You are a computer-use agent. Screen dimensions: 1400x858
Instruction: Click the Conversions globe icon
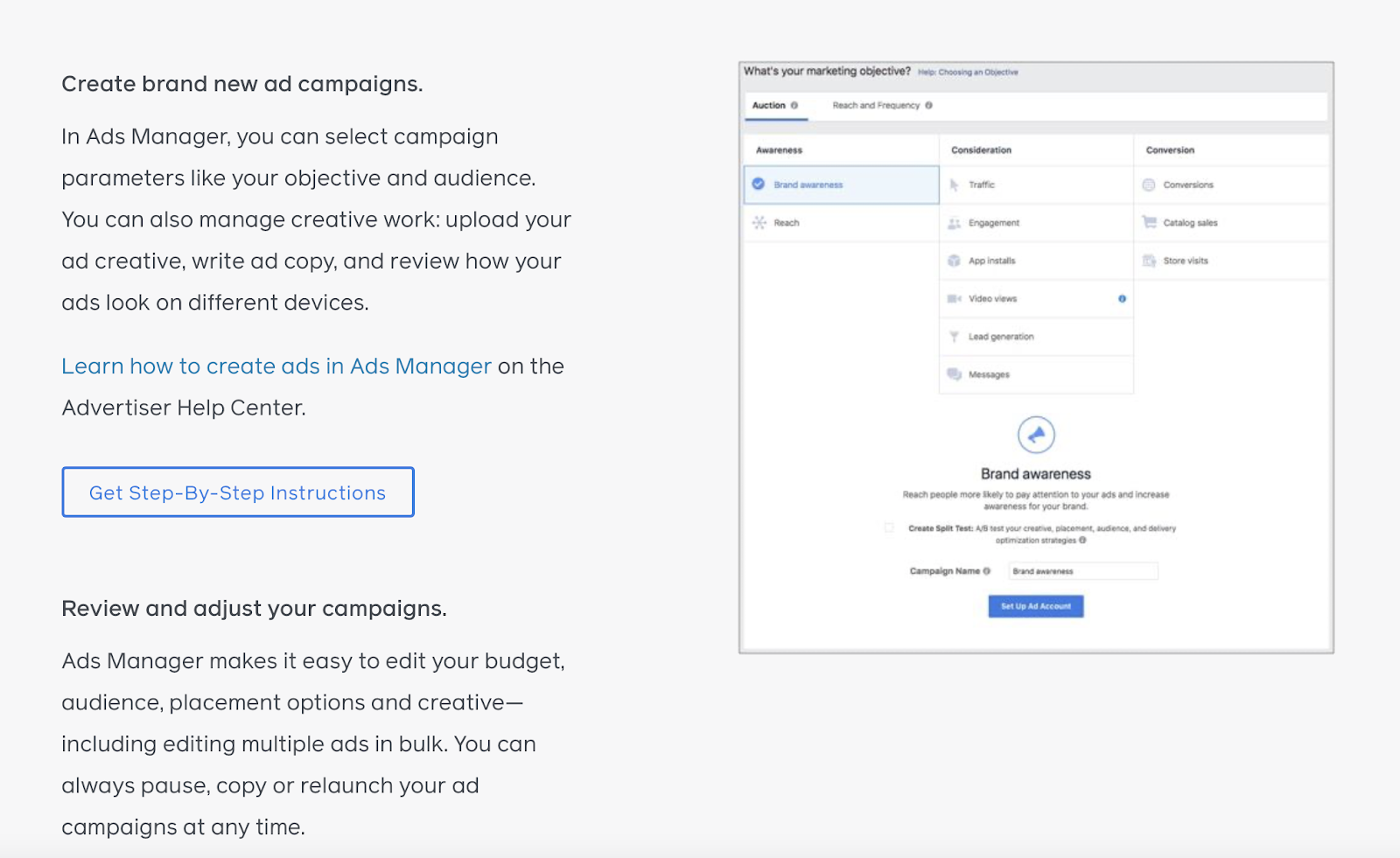click(x=1149, y=185)
